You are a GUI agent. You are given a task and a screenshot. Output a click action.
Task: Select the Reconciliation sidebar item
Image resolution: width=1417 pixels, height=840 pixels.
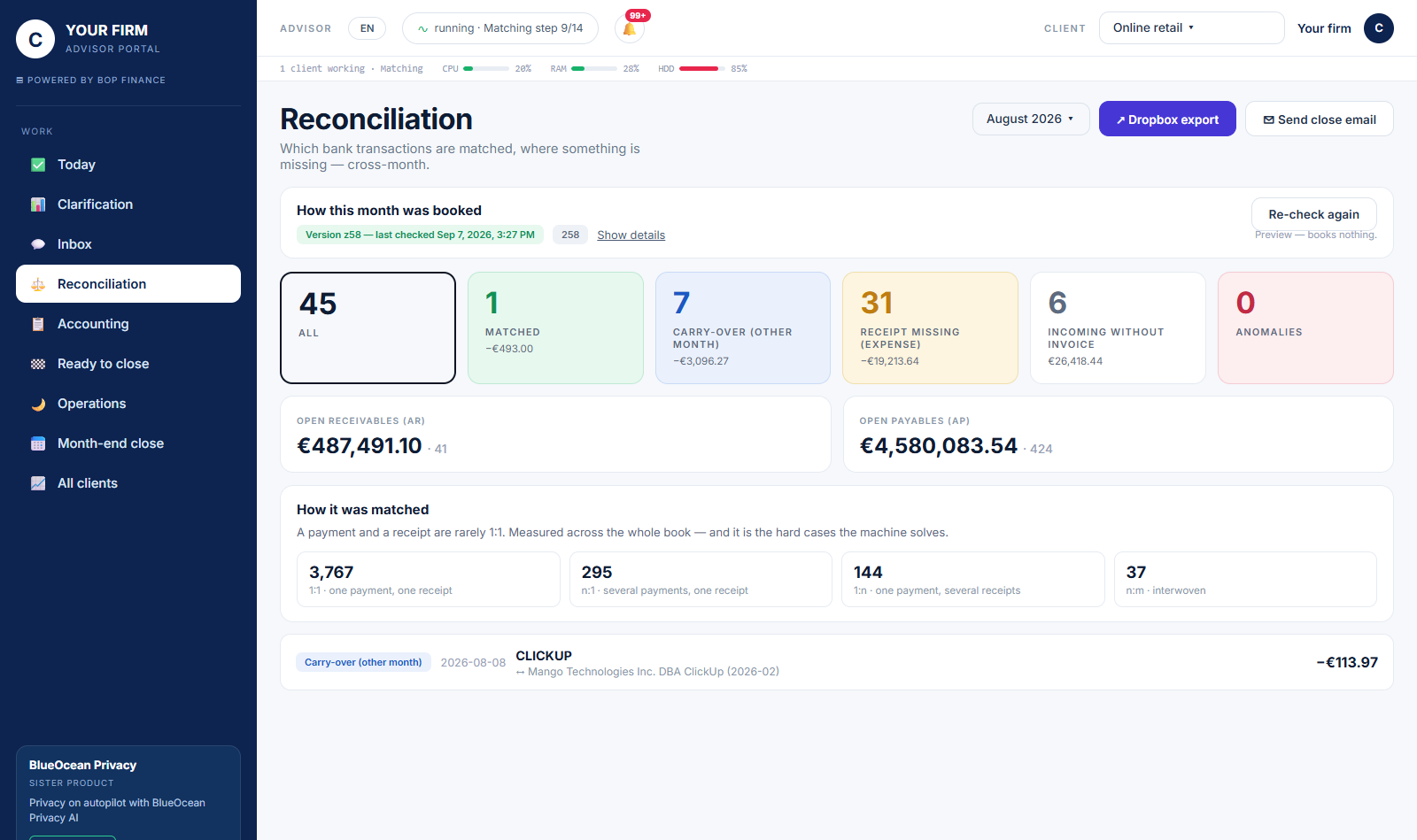tap(128, 284)
